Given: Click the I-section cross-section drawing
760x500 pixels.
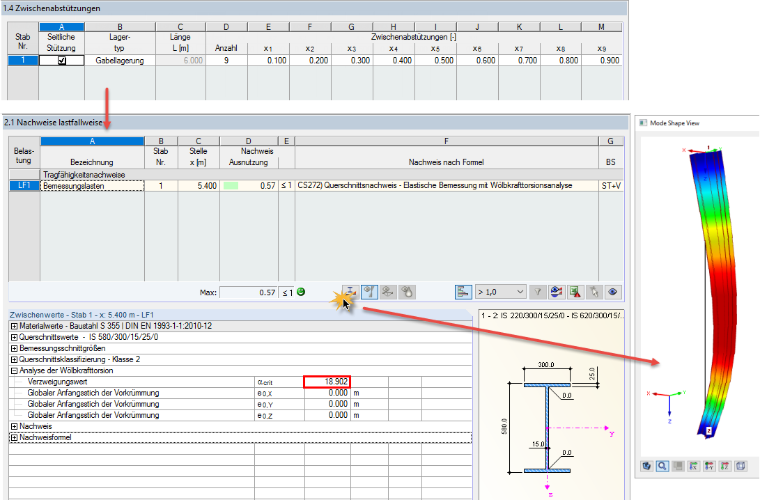Looking at the screenshot, I should 547,426.
